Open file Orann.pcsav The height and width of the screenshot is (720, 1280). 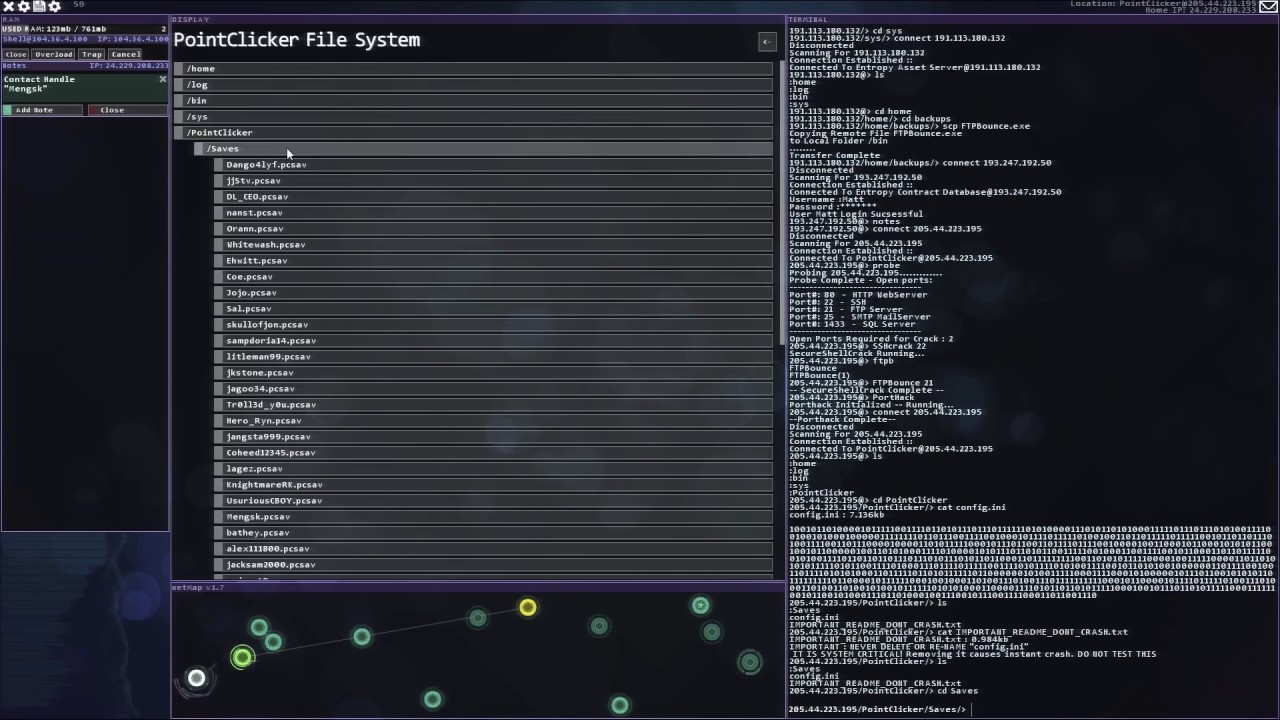493,229
